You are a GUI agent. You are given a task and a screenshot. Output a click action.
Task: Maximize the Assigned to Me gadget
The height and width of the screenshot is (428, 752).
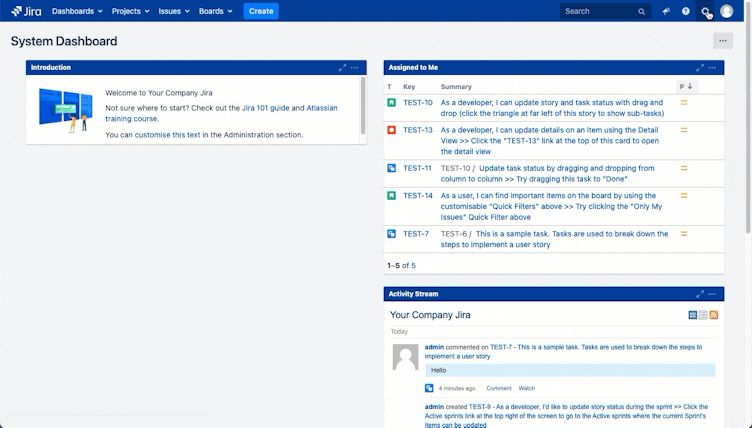(700, 68)
